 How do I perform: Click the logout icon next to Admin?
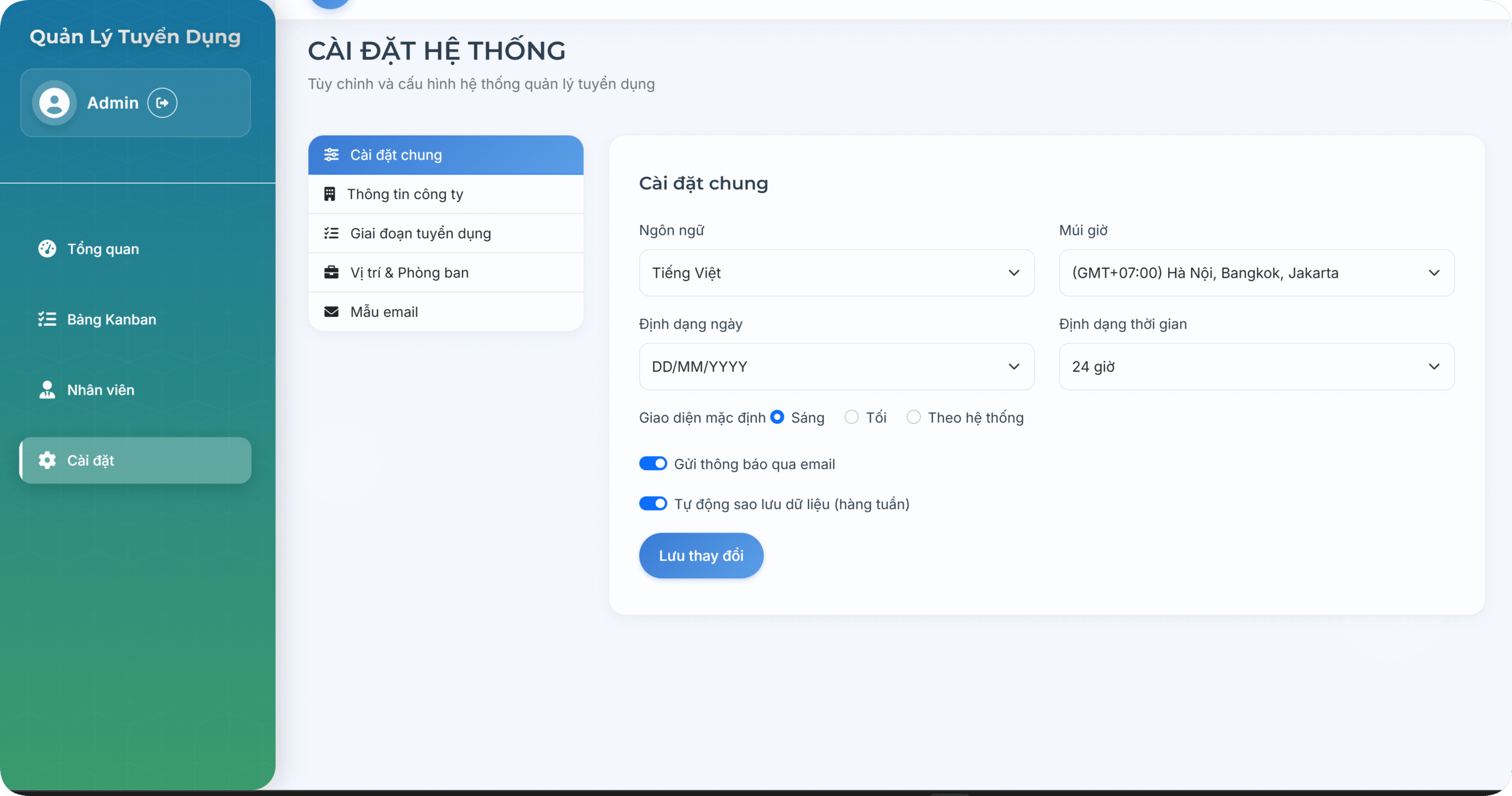(162, 103)
